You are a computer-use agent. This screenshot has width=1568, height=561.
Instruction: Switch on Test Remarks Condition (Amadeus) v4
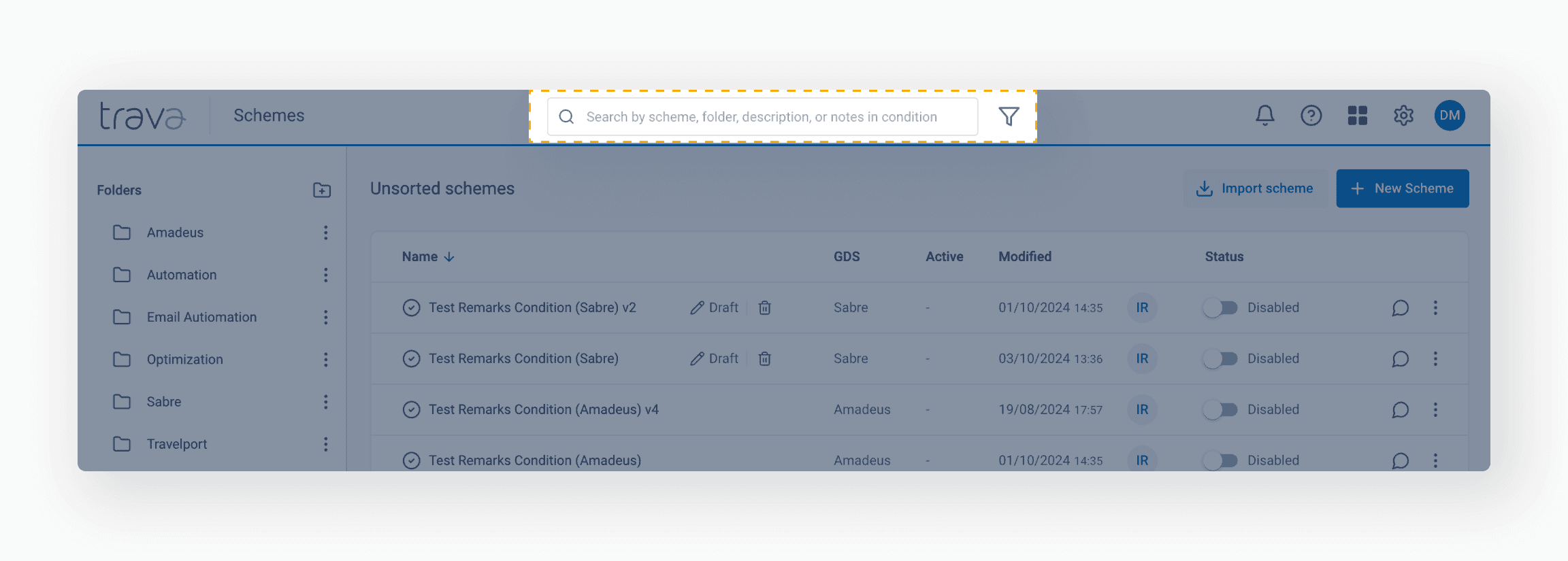[1220, 410]
